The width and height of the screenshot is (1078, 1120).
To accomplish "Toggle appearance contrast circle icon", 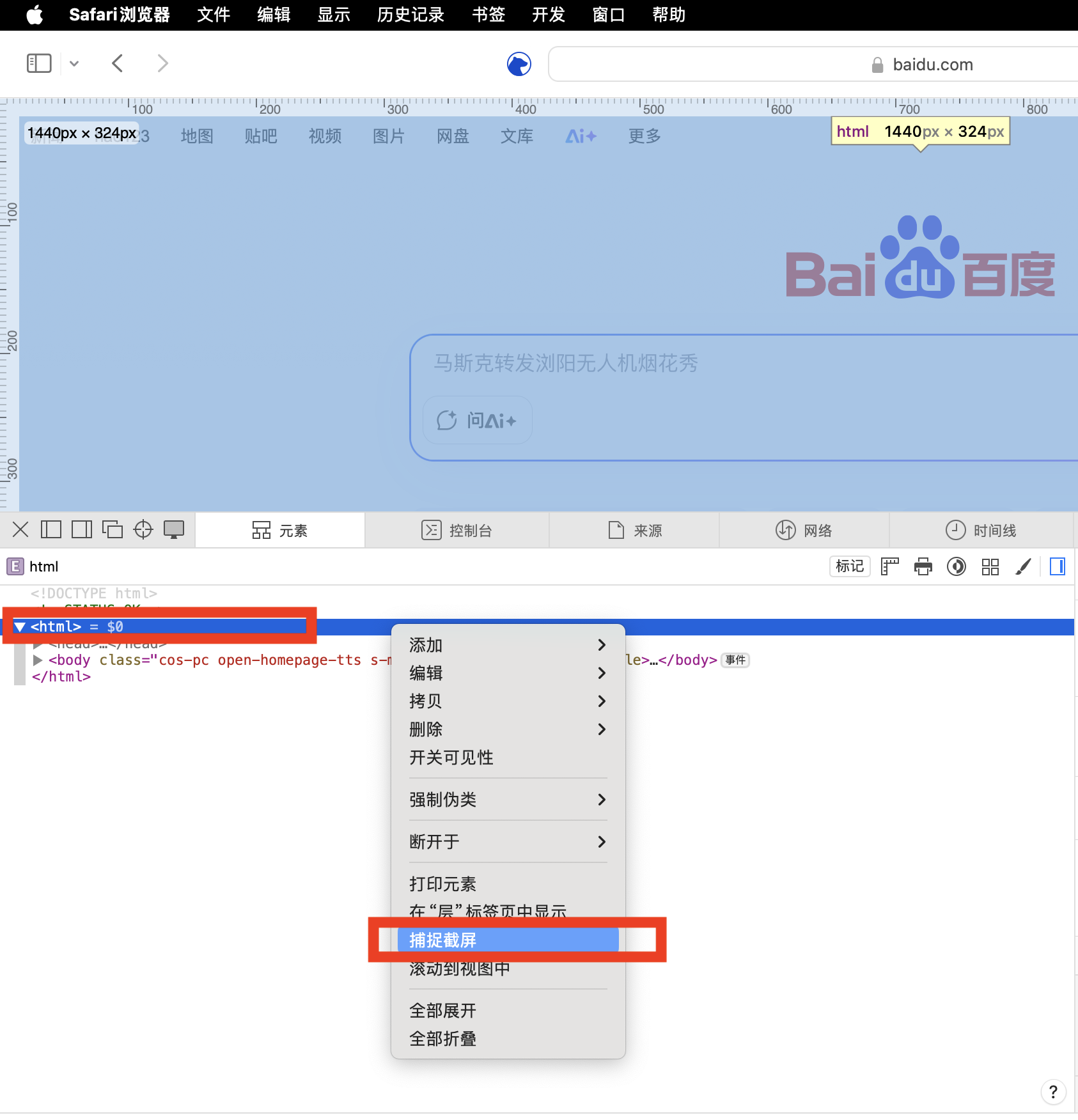I will click(957, 566).
